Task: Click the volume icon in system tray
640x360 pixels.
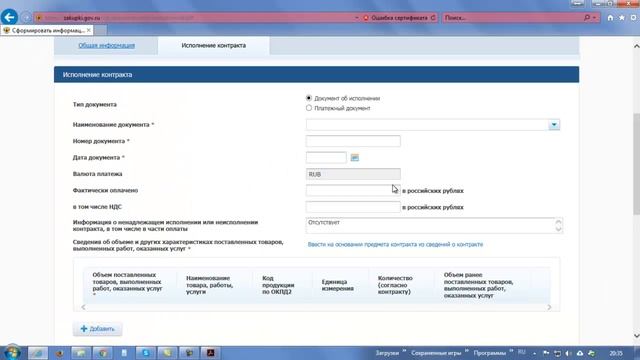Action: tap(568, 353)
